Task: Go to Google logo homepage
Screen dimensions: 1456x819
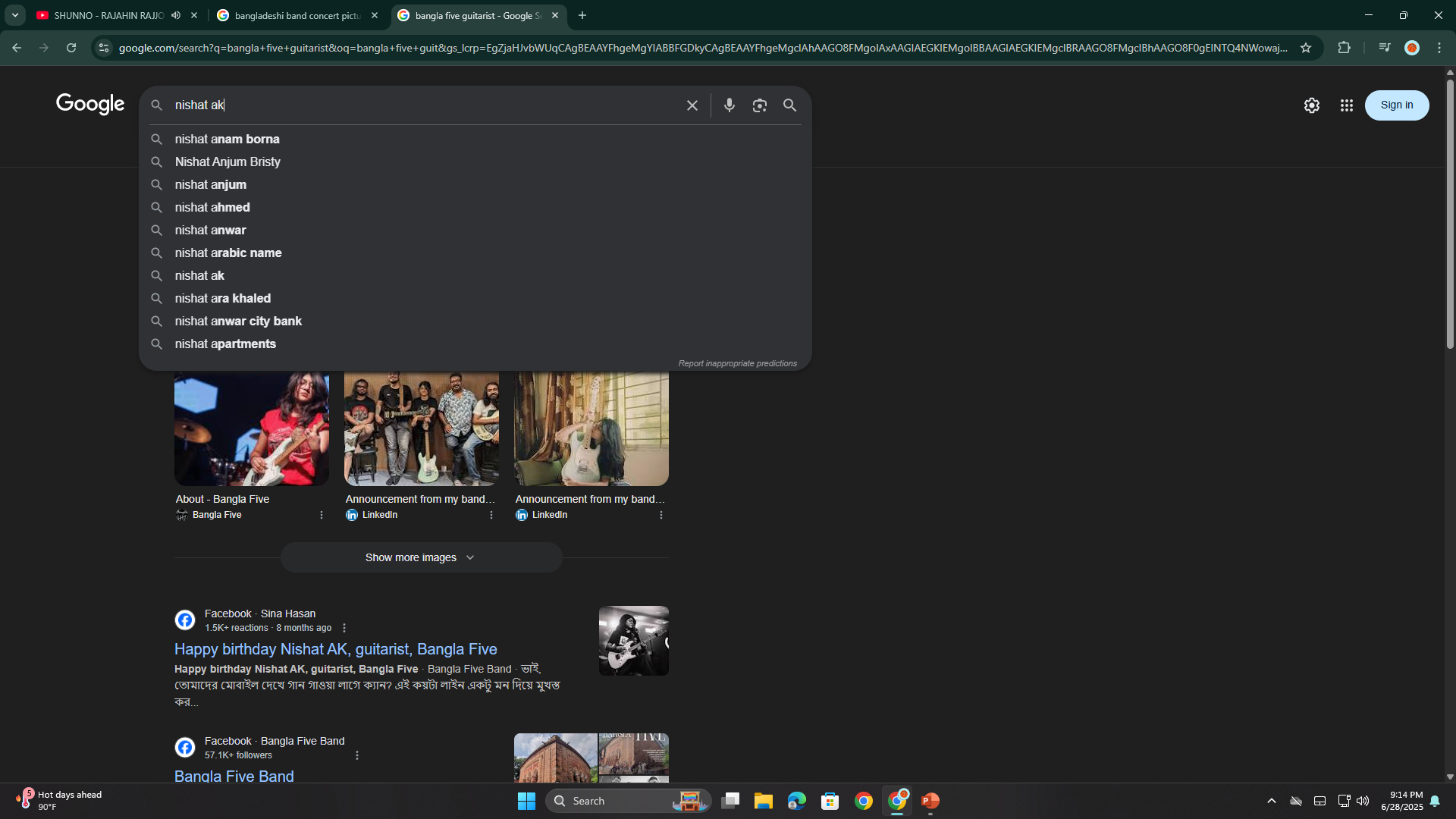Action: [x=90, y=105]
